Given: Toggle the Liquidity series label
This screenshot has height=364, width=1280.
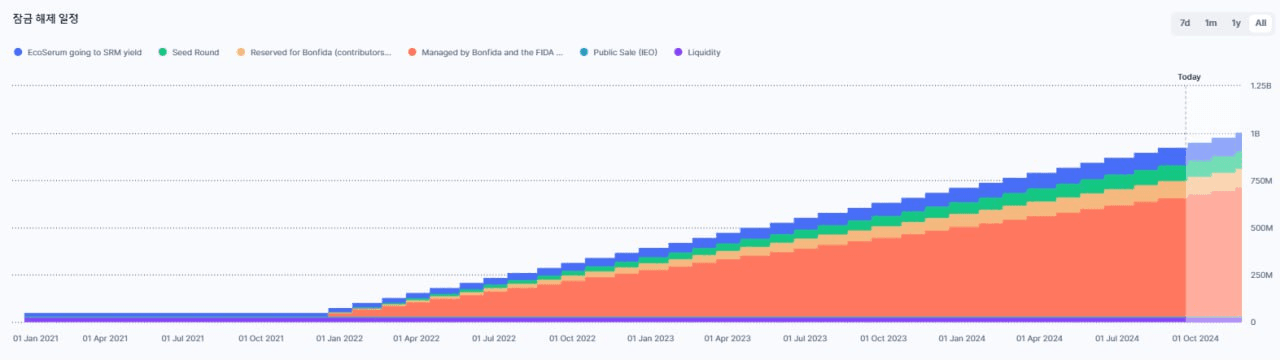Looking at the screenshot, I should coord(704,52).
